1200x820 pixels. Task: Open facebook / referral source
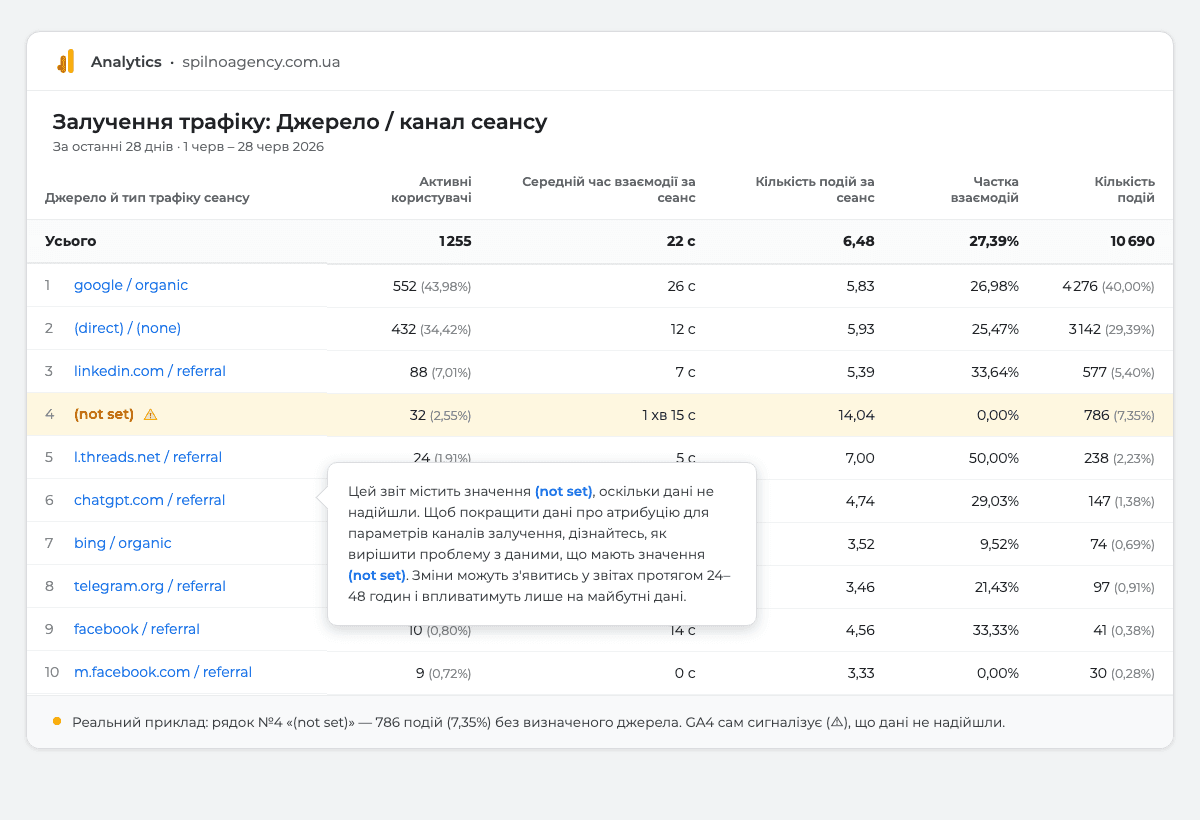coord(137,629)
